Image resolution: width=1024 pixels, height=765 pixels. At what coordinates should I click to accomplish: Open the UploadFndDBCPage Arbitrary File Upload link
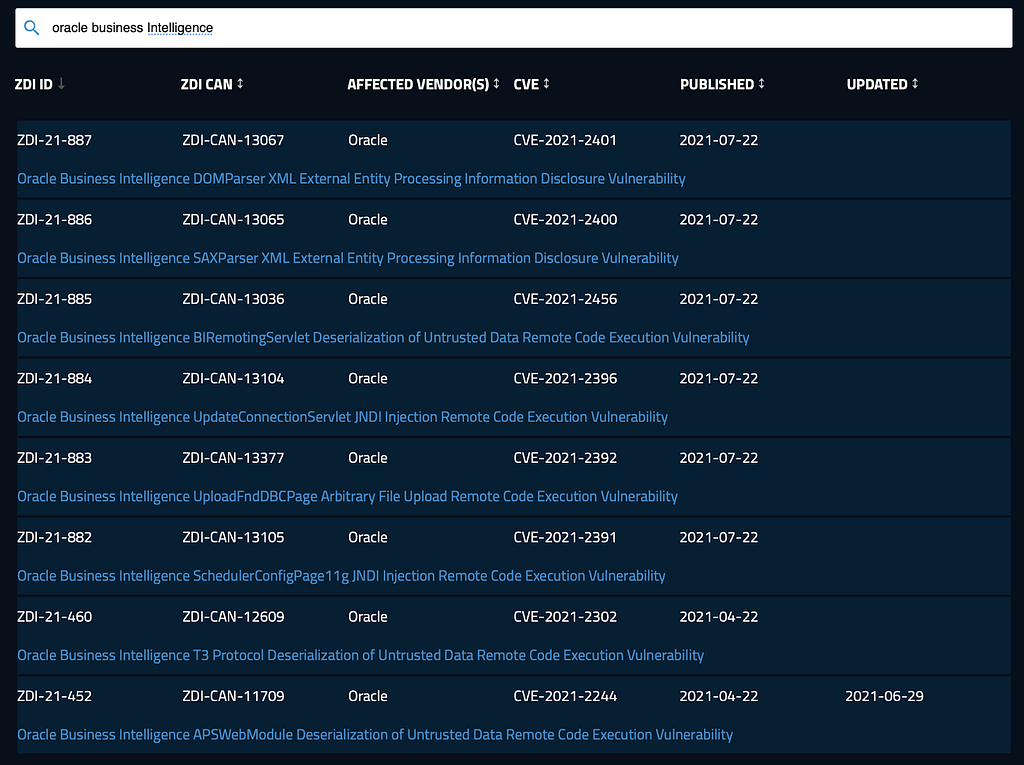click(347, 496)
